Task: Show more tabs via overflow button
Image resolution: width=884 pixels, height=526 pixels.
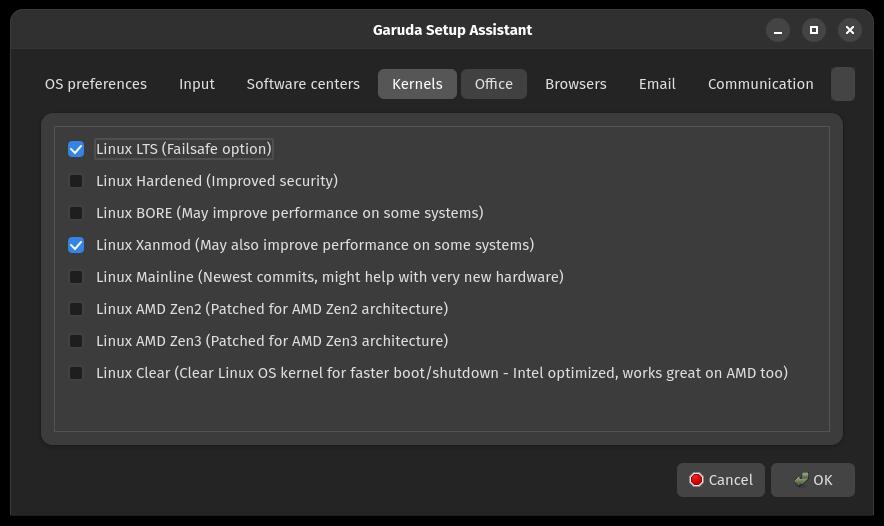Action: [x=843, y=84]
